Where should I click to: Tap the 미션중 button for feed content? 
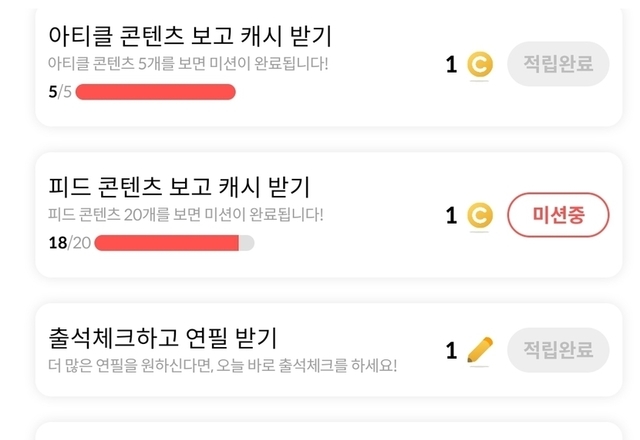[x=558, y=215]
